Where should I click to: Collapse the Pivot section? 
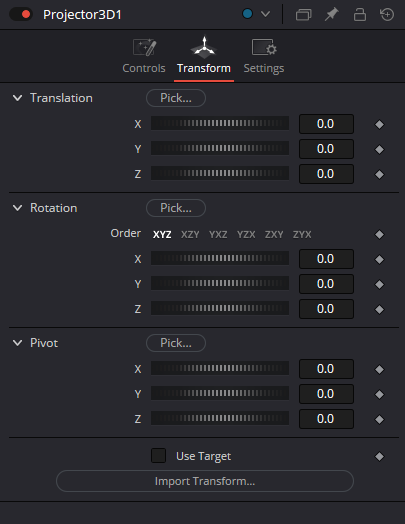(x=17, y=343)
